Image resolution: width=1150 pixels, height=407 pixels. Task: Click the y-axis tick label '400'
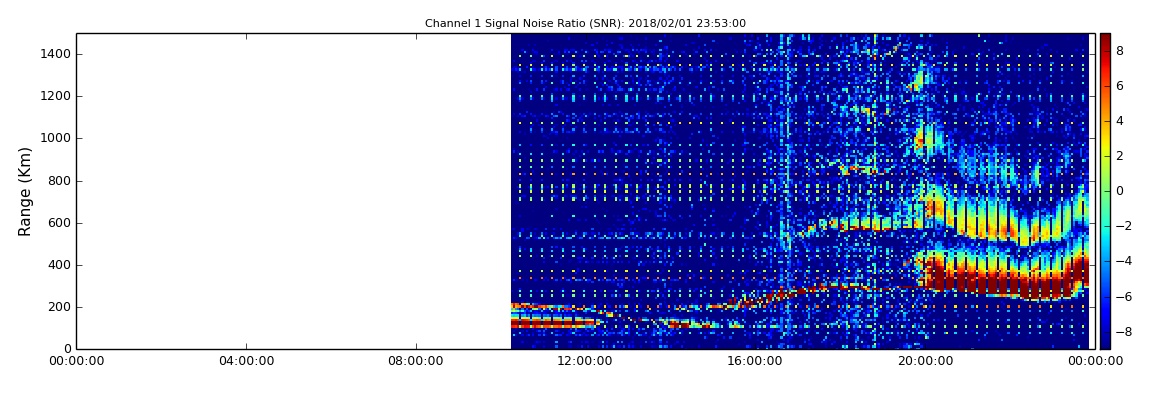click(x=60, y=265)
